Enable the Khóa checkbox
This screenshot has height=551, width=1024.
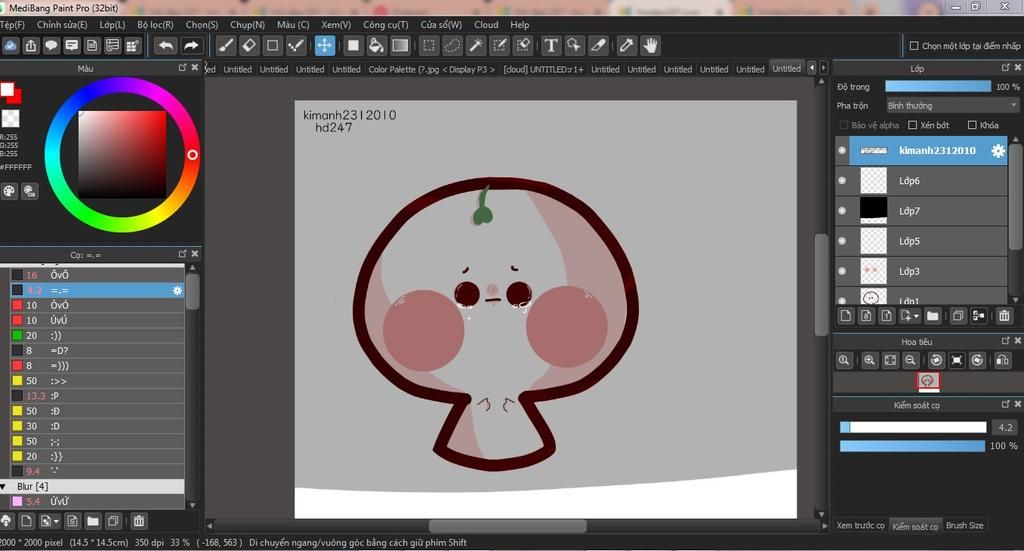(x=972, y=125)
